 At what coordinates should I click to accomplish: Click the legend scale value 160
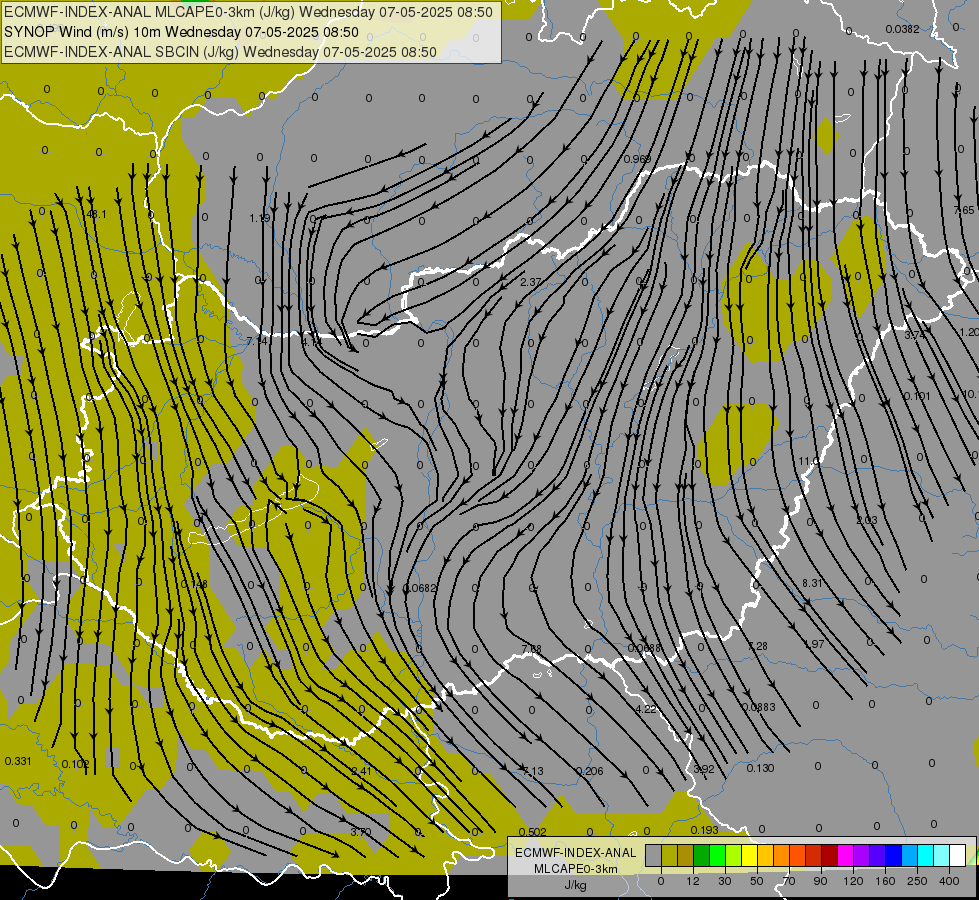tap(885, 881)
